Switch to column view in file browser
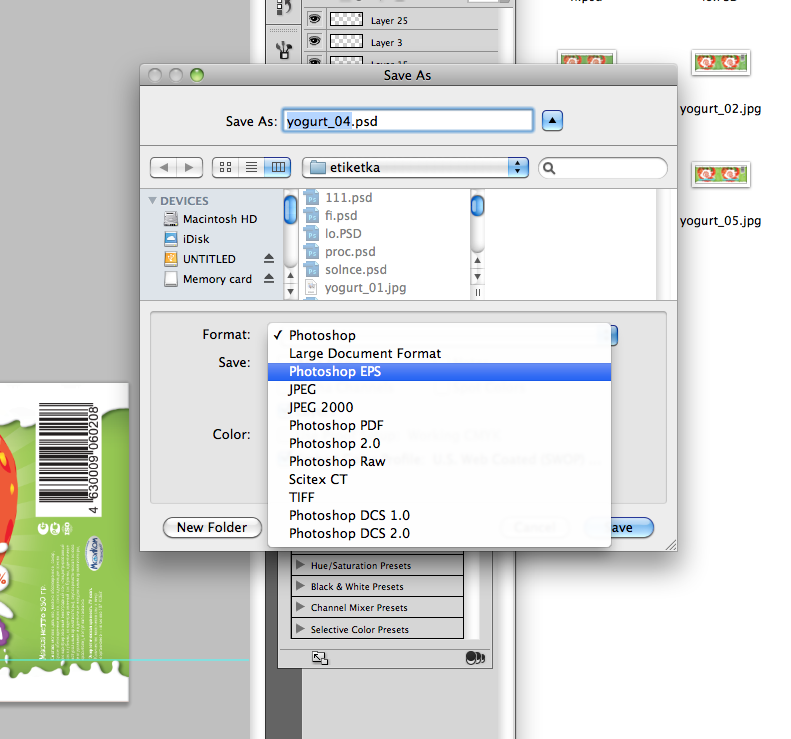 278,167
